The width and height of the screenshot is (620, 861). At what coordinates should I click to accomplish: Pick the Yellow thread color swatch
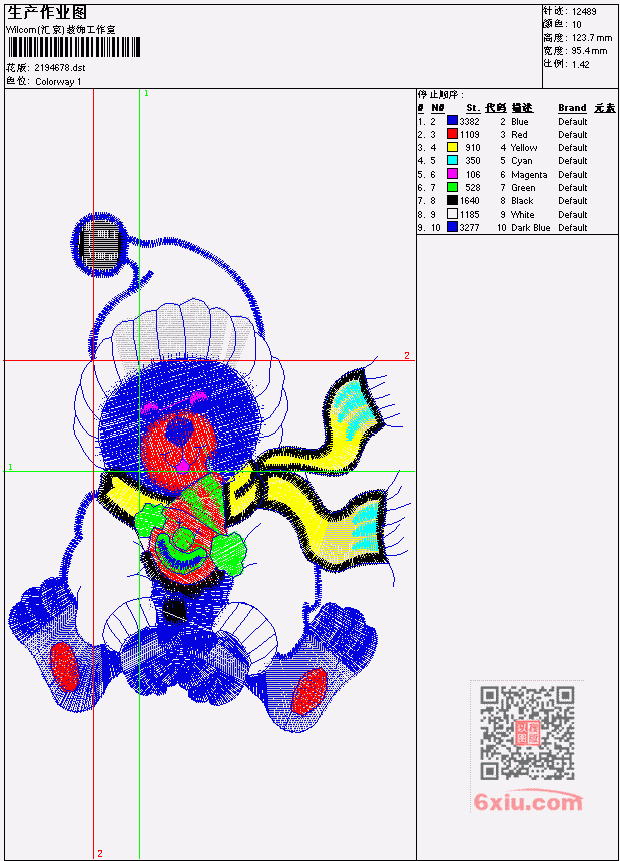(x=452, y=147)
